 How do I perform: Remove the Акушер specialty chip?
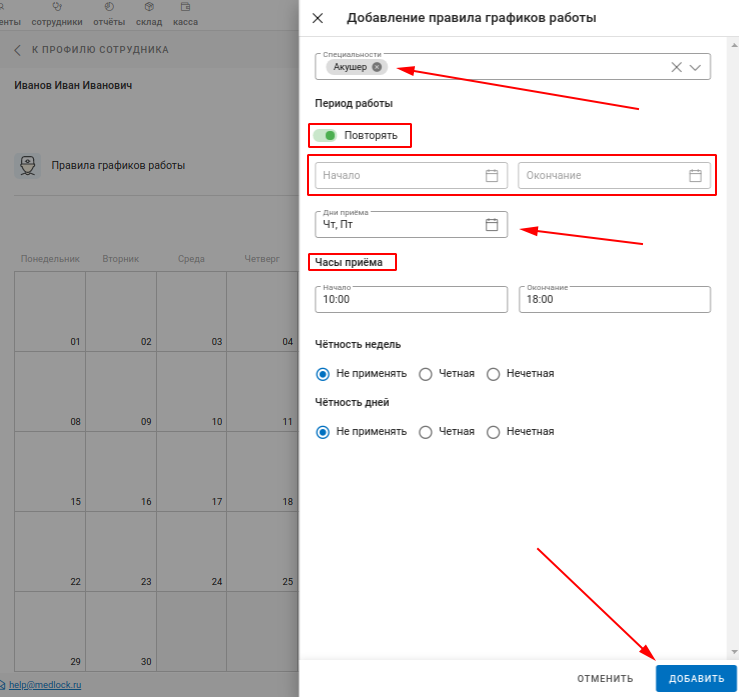[377, 67]
